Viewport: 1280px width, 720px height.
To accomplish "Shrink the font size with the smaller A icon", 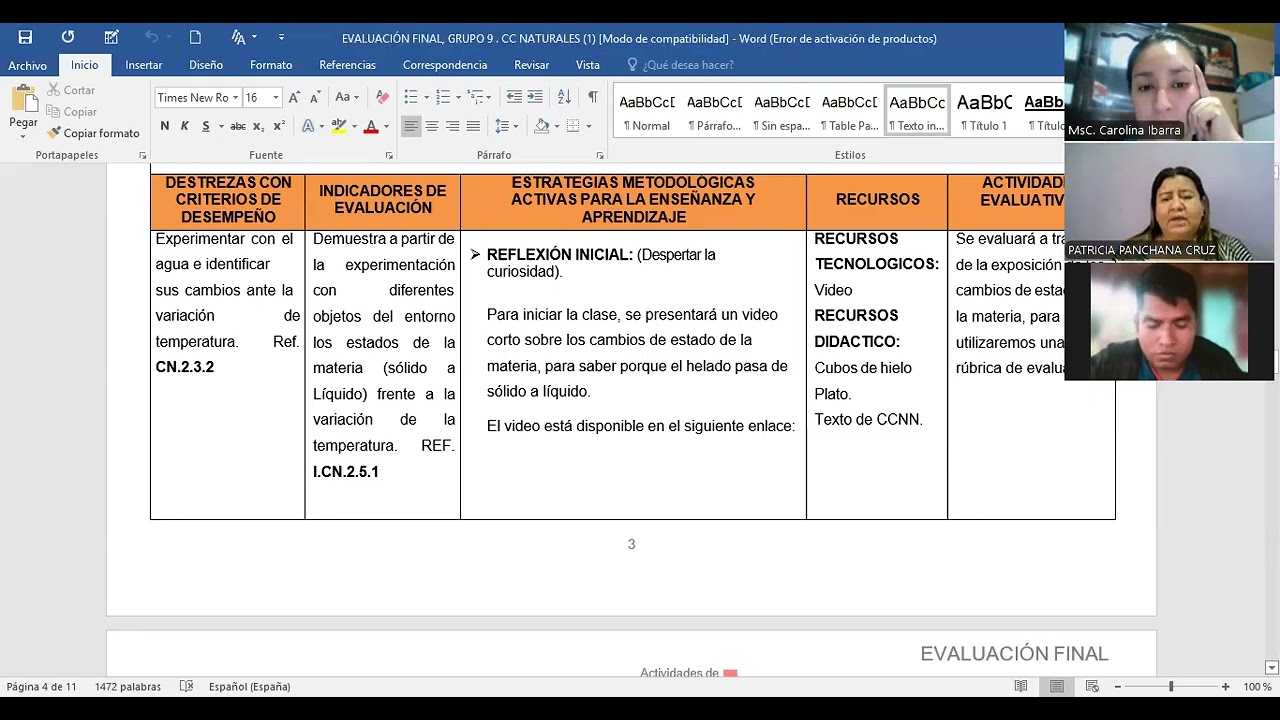I will pos(315,97).
